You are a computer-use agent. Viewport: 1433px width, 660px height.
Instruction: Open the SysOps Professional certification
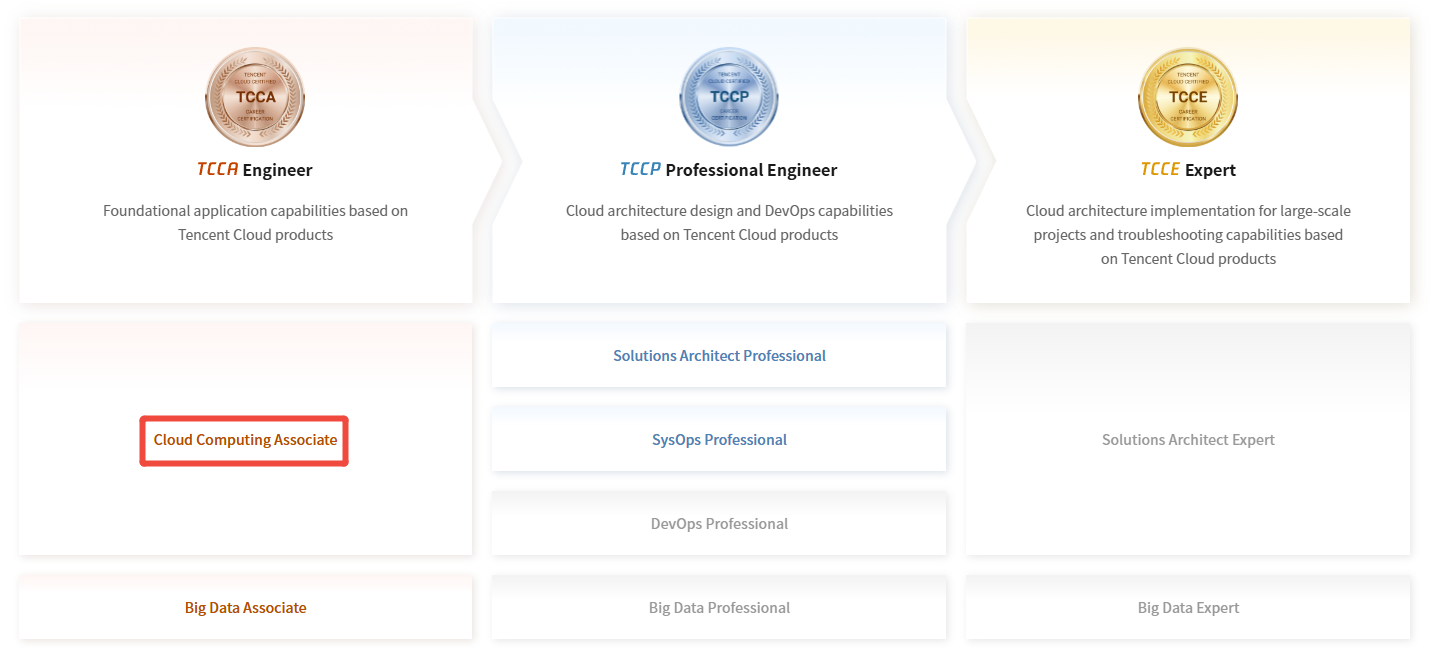tap(719, 440)
